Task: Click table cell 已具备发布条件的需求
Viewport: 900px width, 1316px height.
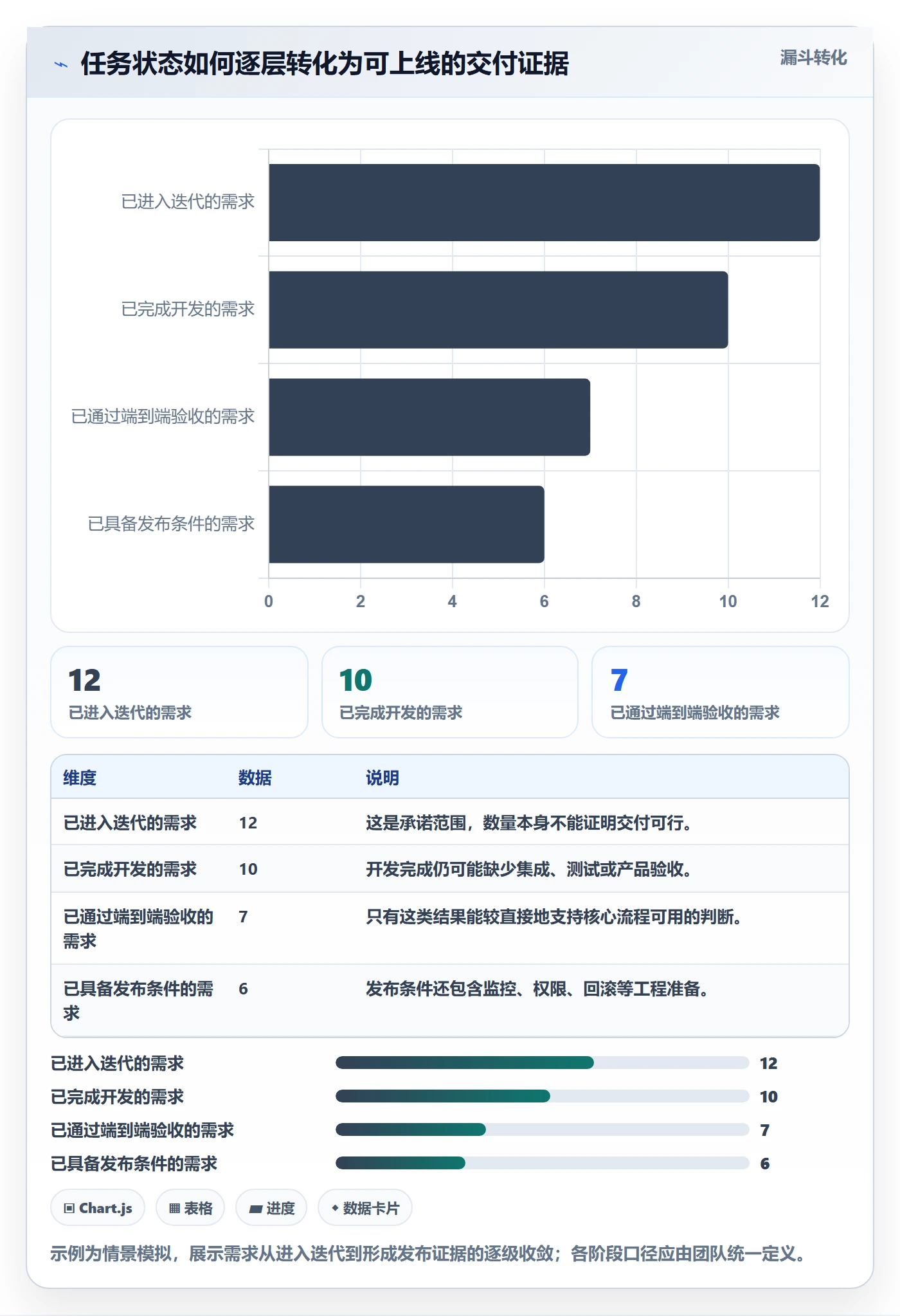Action: (138, 1001)
